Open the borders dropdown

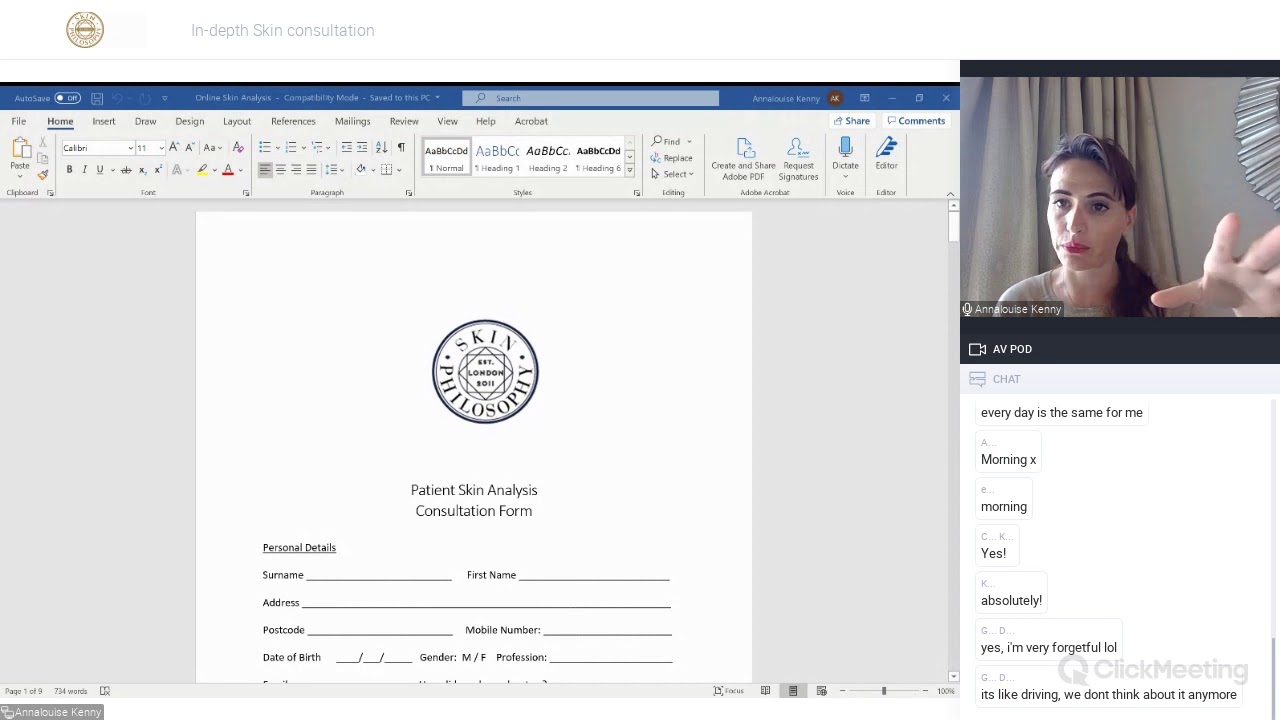(399, 170)
